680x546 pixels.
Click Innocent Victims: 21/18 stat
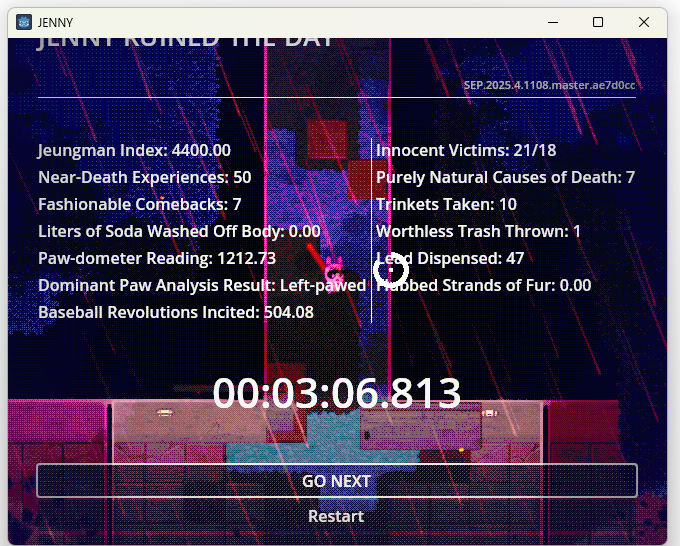point(466,150)
